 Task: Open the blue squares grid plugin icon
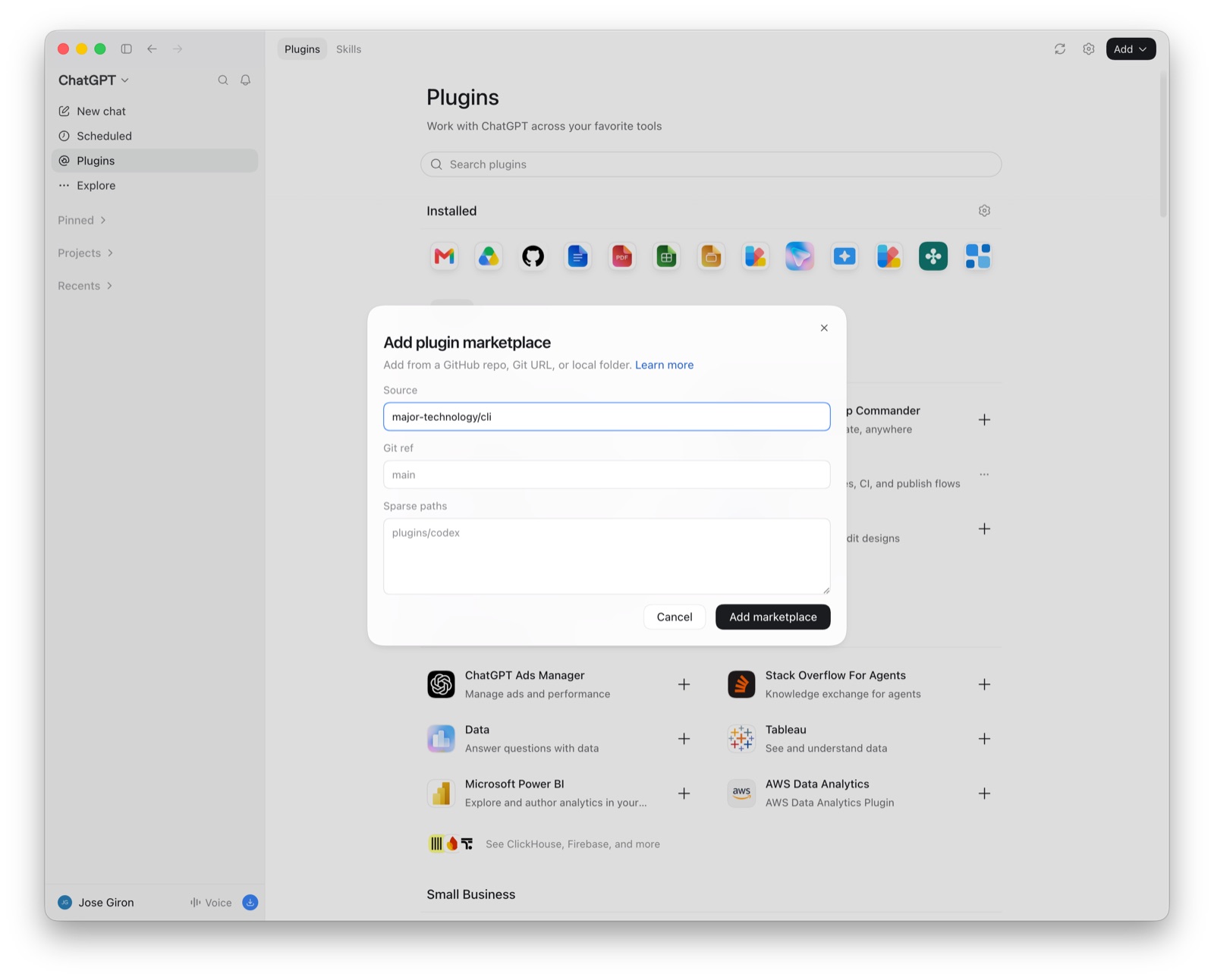[978, 256]
